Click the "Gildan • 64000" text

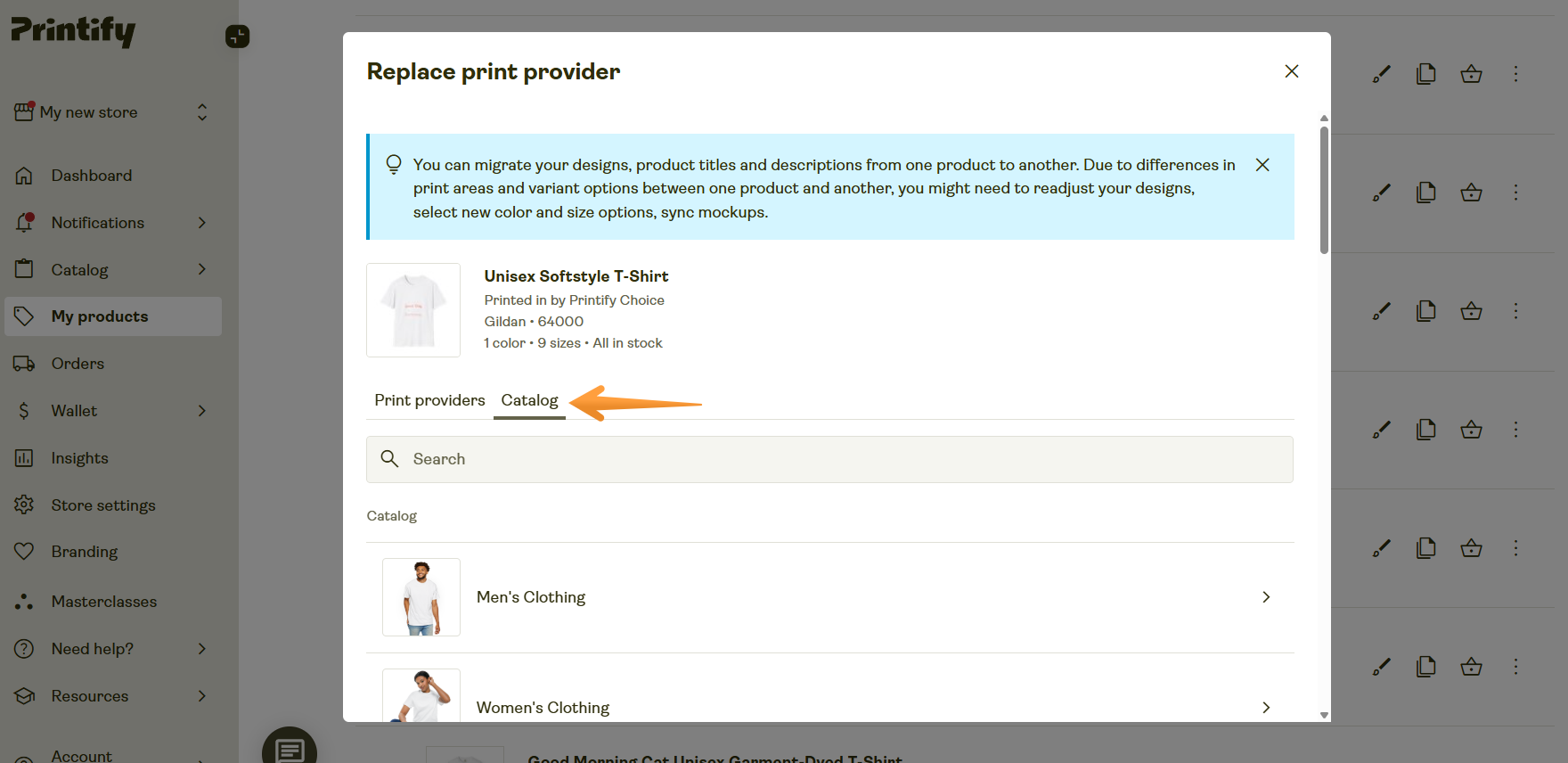click(x=534, y=322)
